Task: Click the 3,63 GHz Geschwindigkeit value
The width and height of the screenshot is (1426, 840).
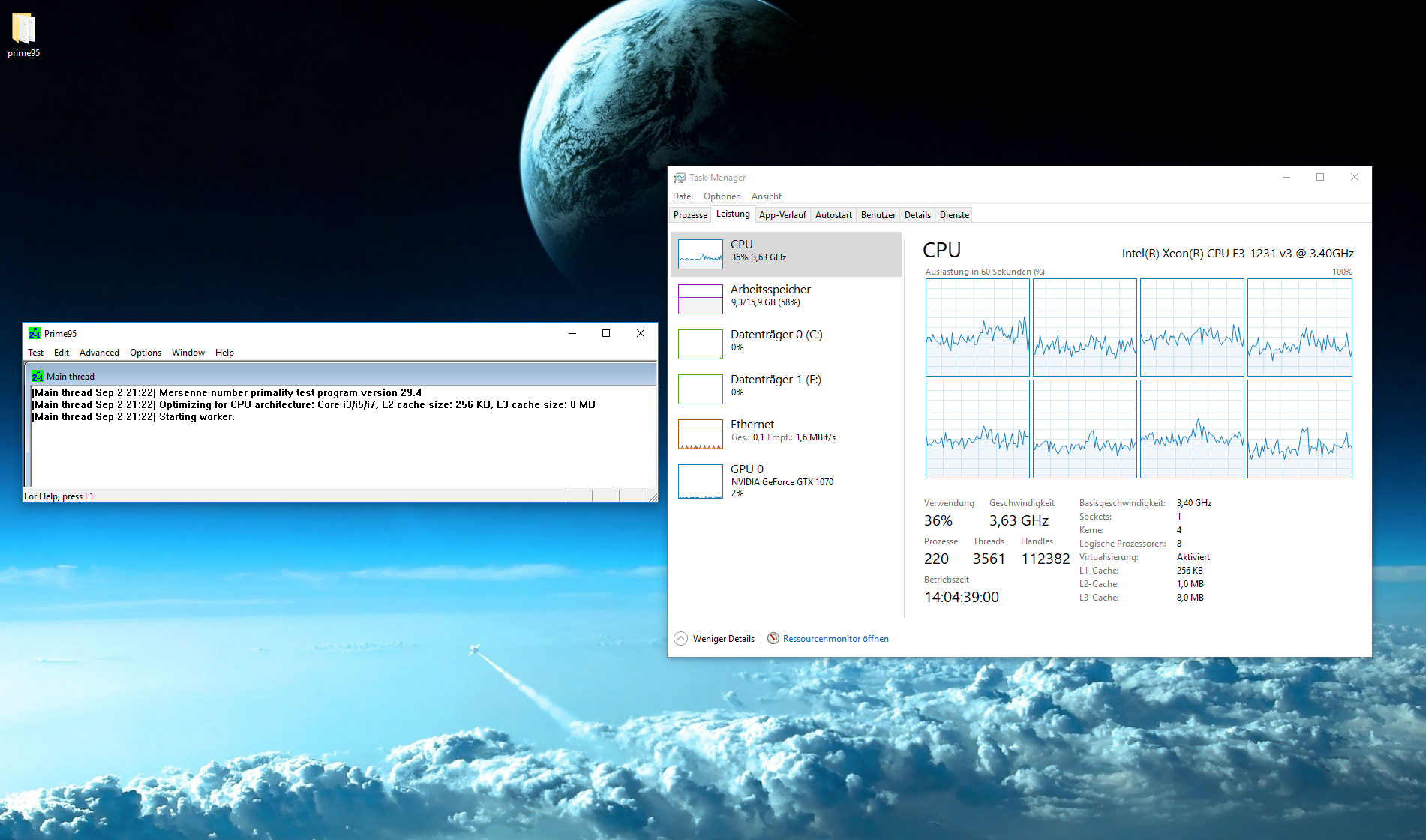Action: coord(1019,521)
